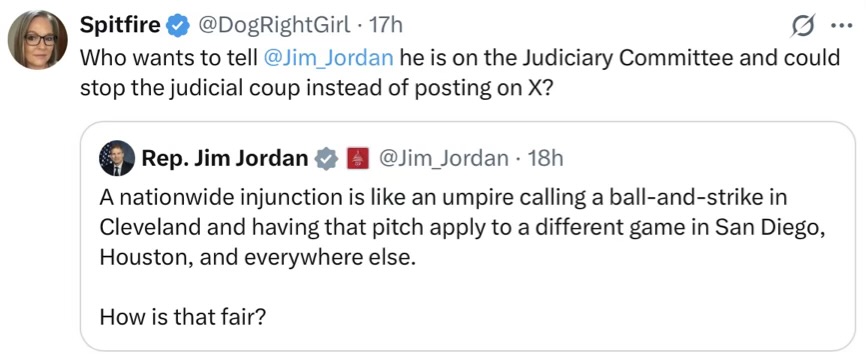Open Spitfire's profile avatar photo
The image size is (866, 360).
(38, 39)
